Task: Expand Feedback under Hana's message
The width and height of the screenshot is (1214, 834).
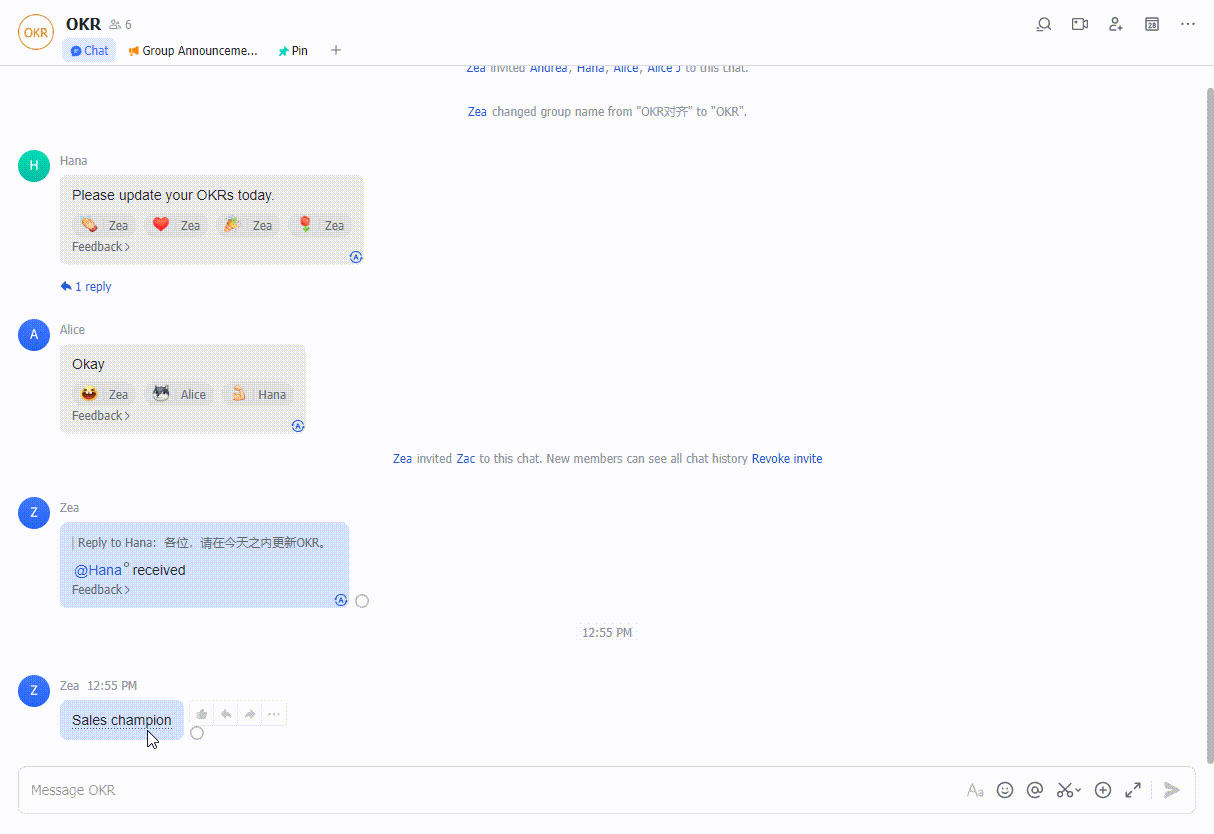Action: (x=101, y=247)
